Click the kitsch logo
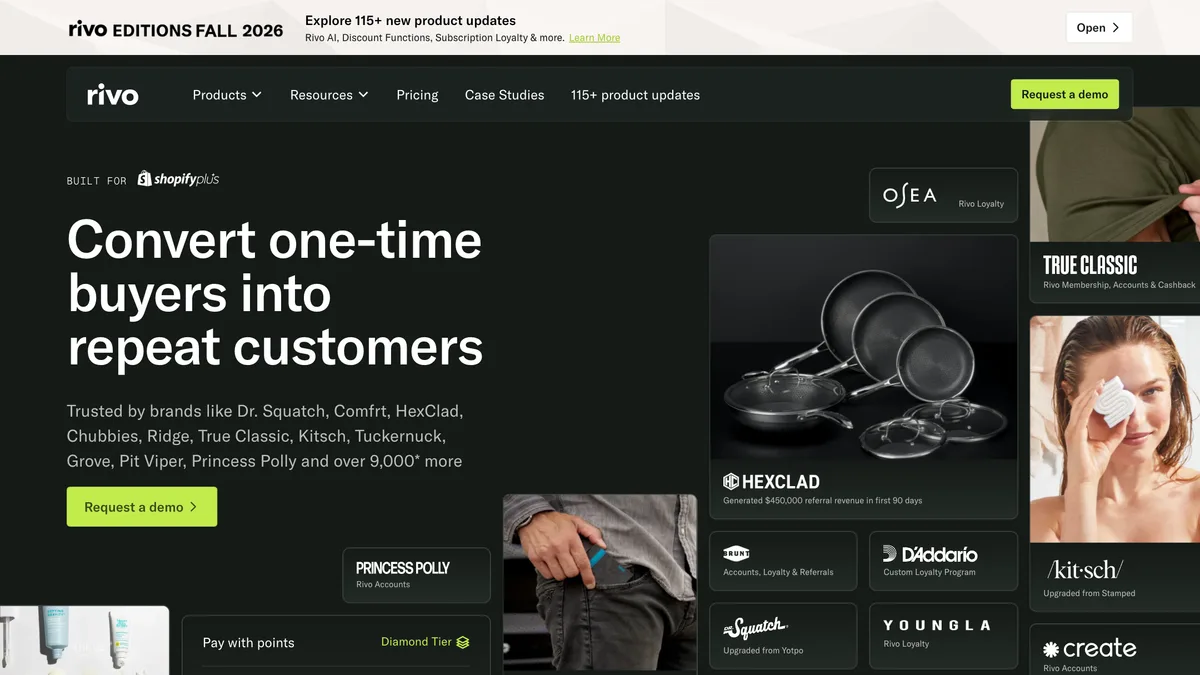Viewport: 1200px width, 675px height. (1085, 569)
